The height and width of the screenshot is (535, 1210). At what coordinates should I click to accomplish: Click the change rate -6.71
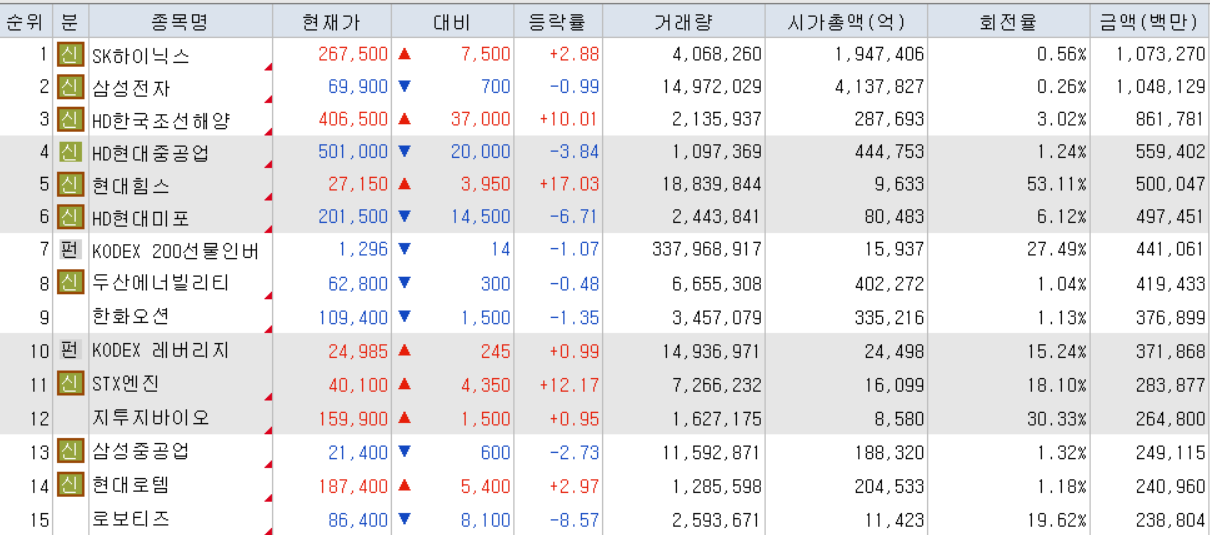pos(574,217)
